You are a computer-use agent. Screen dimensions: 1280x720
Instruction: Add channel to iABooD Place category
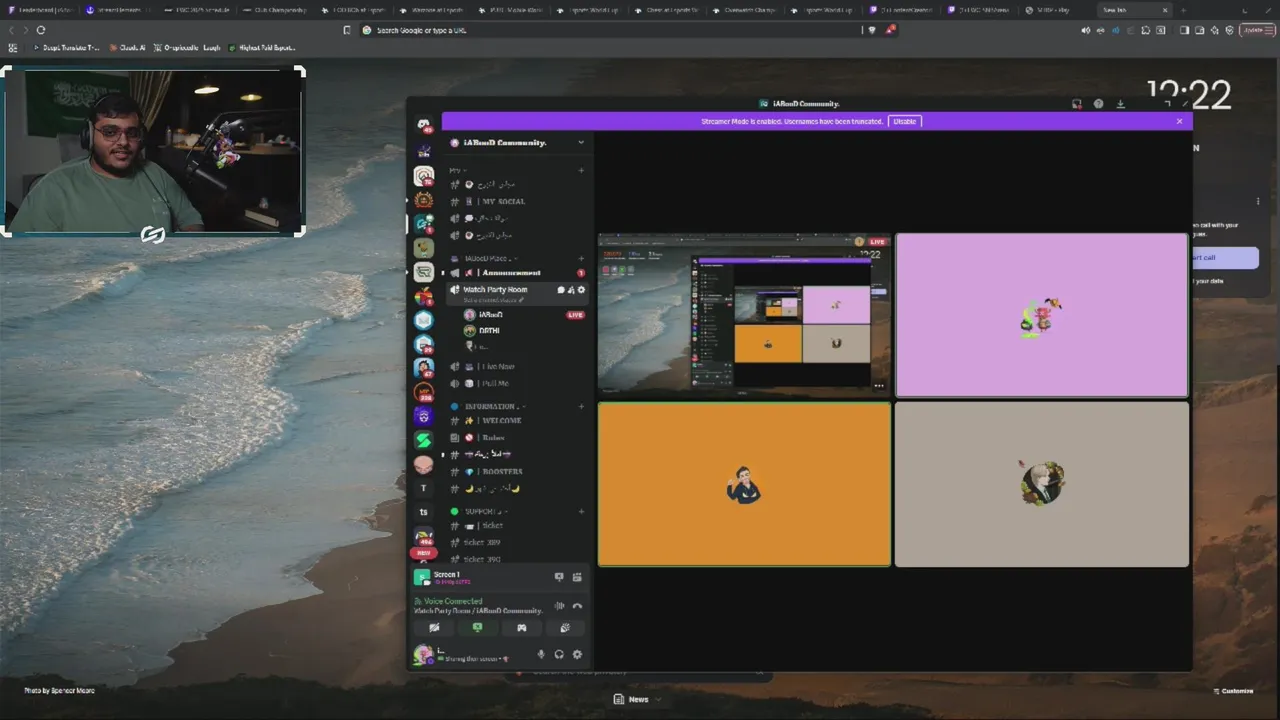[x=581, y=259]
